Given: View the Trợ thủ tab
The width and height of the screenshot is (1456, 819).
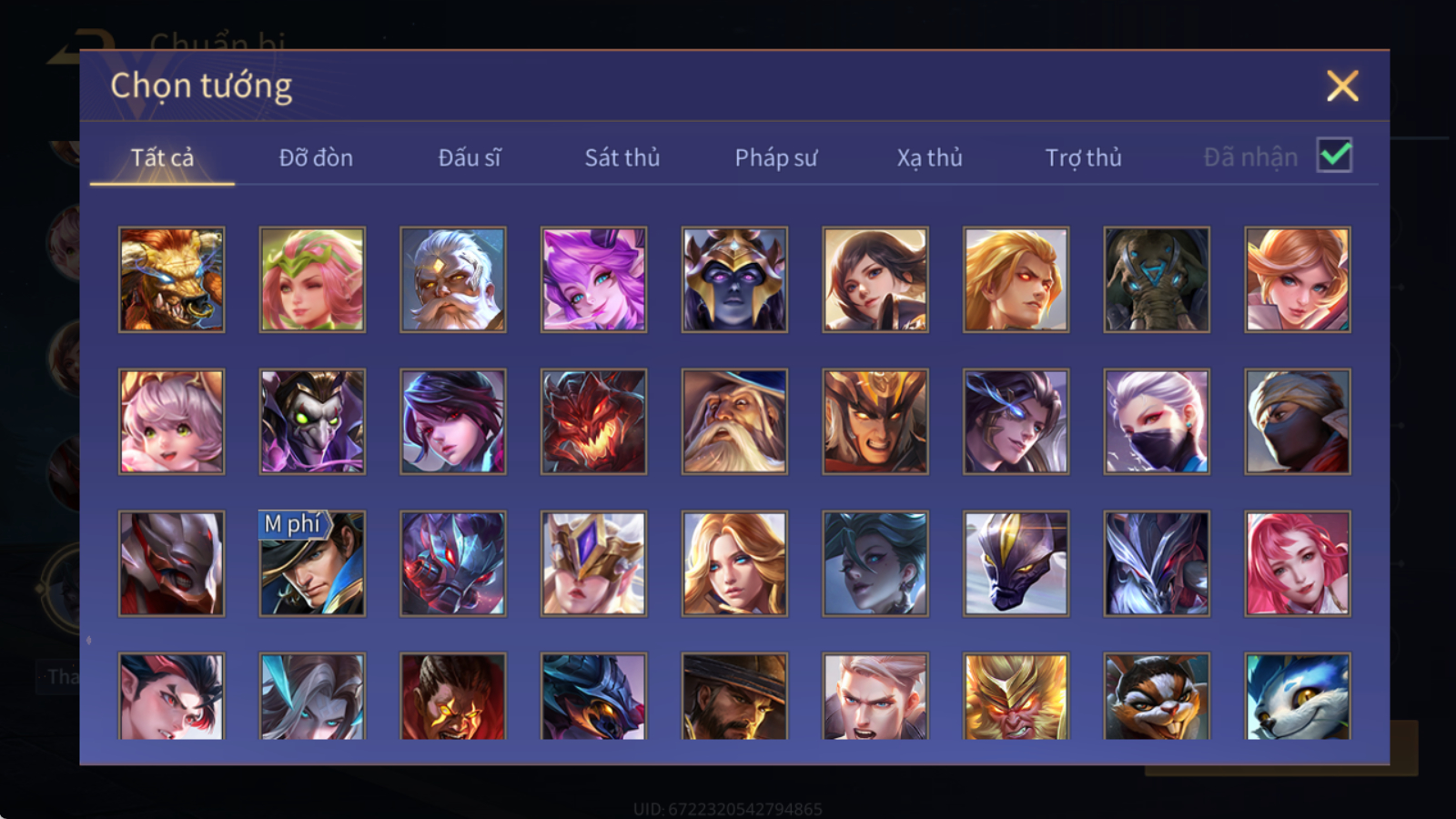Looking at the screenshot, I should pyautogui.click(x=1083, y=157).
